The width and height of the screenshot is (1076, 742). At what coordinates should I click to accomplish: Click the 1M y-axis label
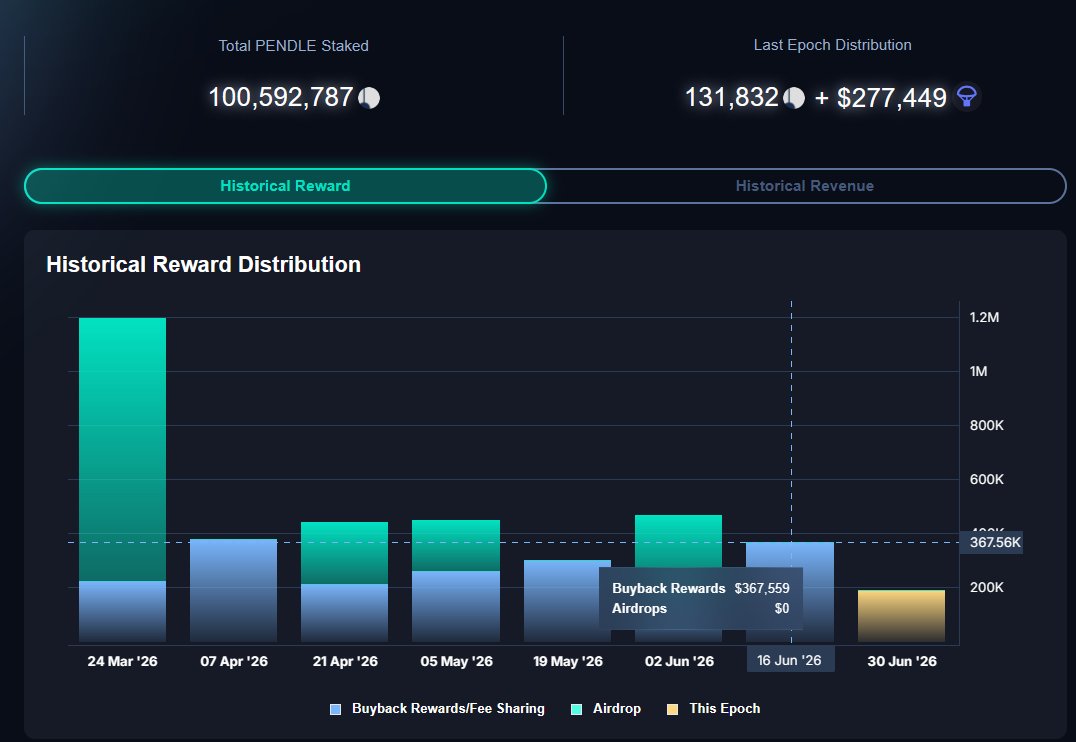point(978,371)
